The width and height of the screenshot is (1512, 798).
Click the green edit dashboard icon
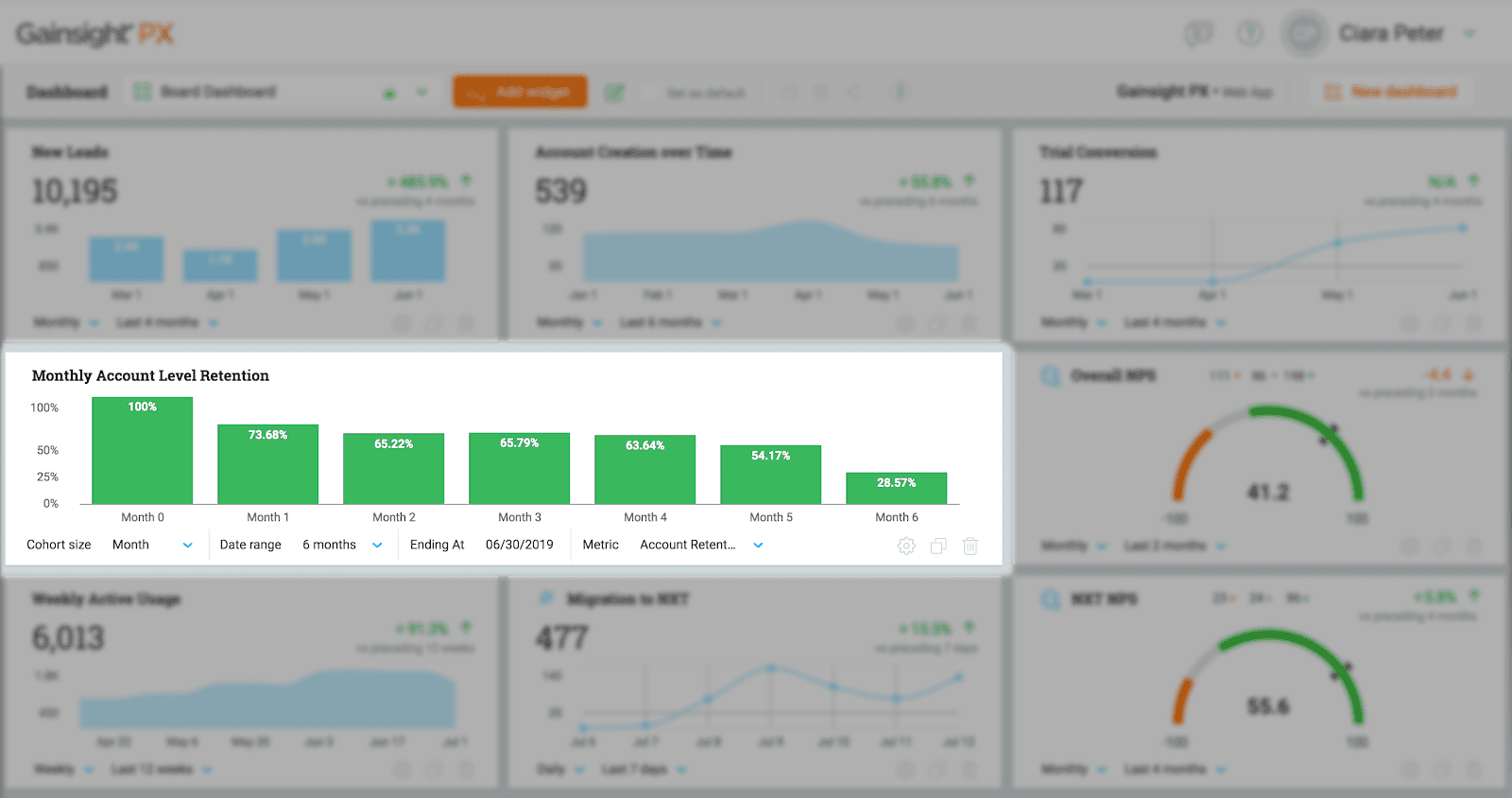(x=615, y=92)
